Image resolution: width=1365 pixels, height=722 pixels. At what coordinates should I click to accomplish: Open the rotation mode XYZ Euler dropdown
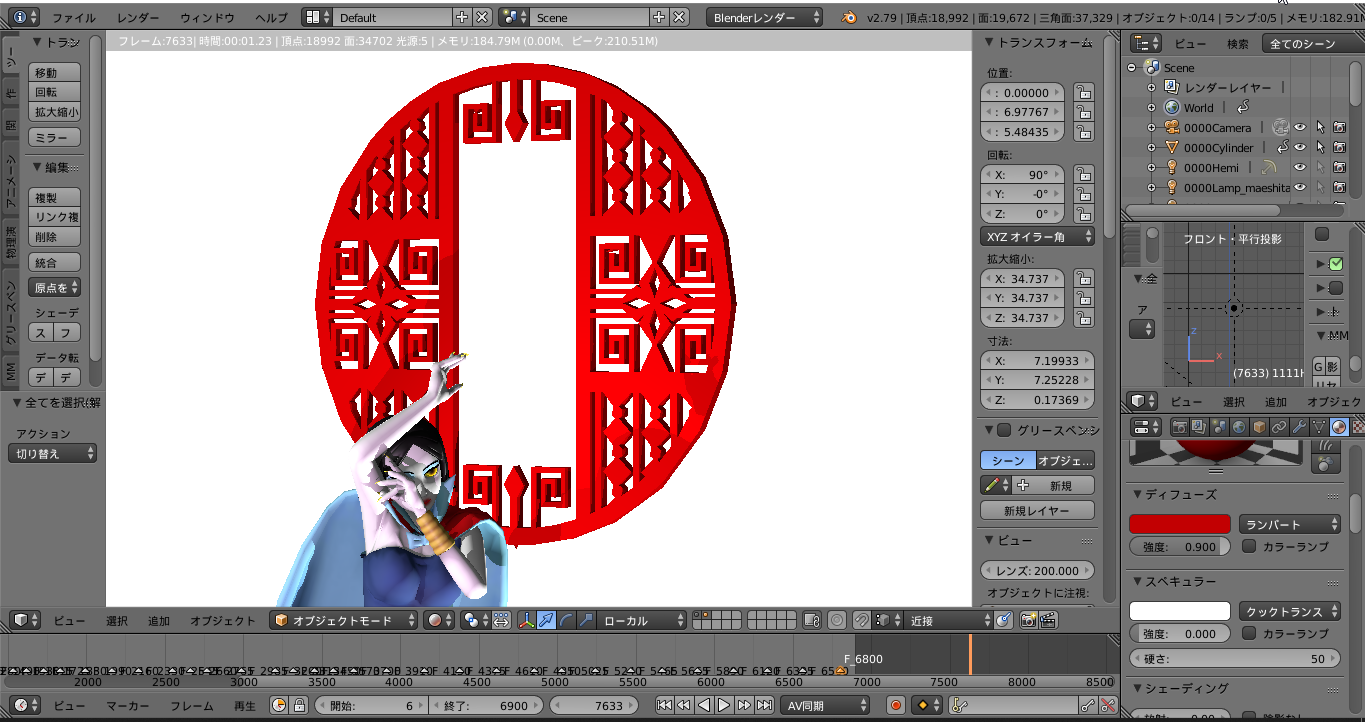tap(1037, 237)
